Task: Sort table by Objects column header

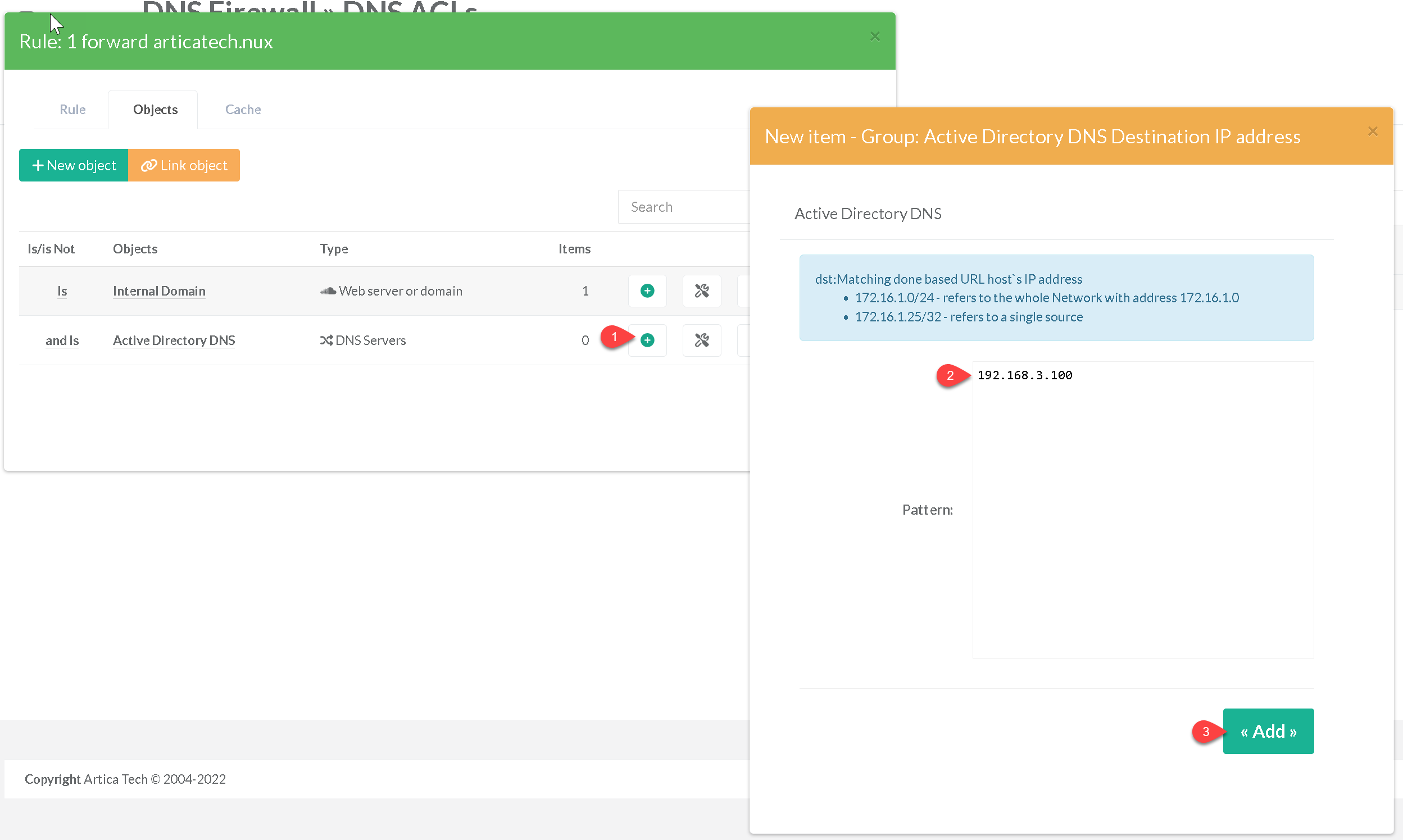Action: tap(135, 249)
